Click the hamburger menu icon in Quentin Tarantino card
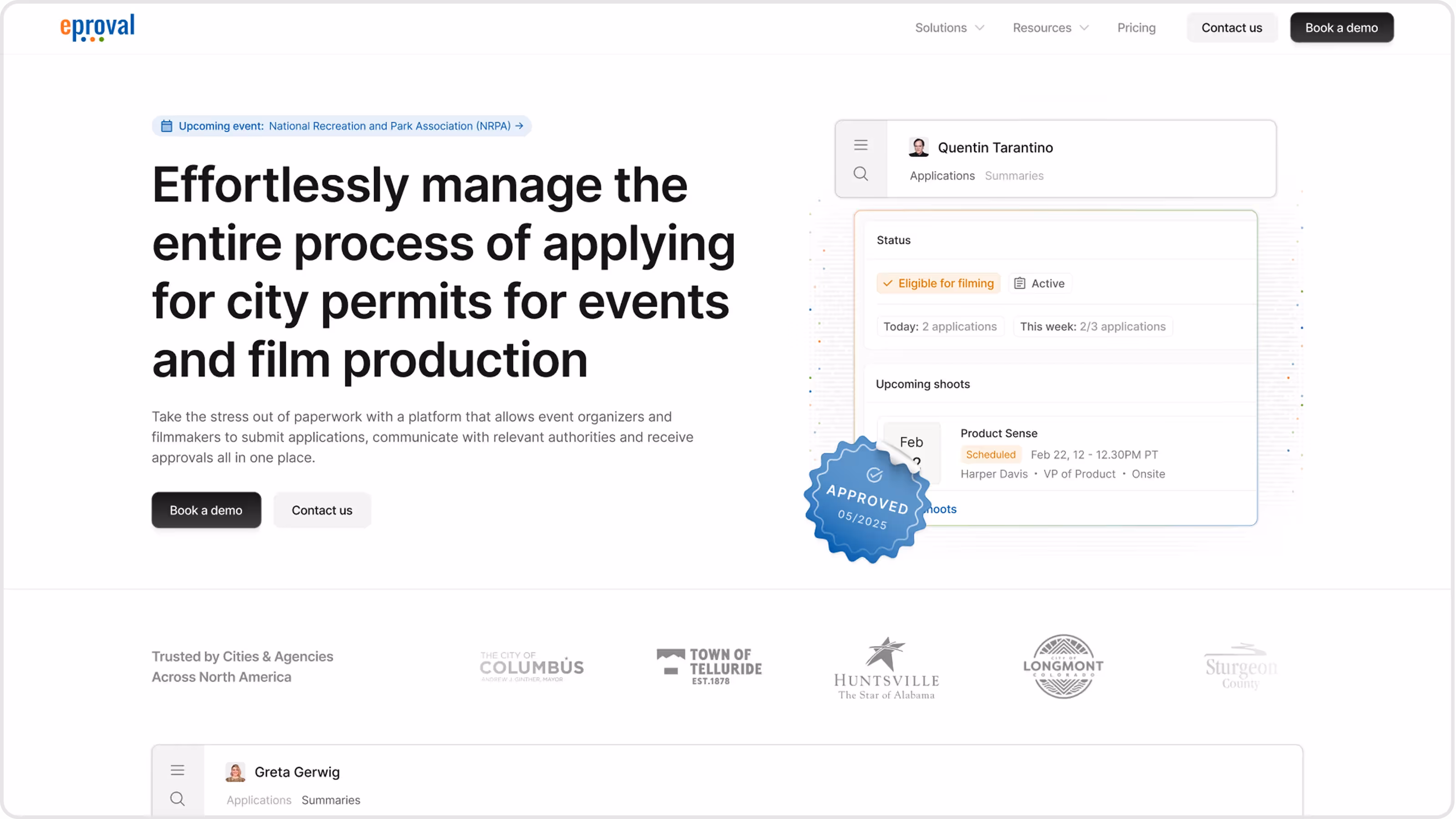The image size is (1456, 819). 860,145
